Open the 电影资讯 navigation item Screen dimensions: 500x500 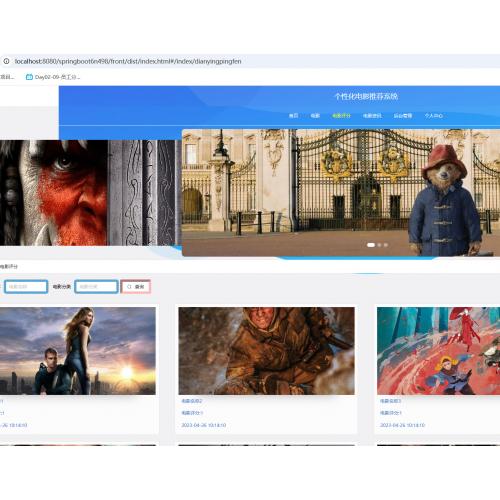click(372, 116)
